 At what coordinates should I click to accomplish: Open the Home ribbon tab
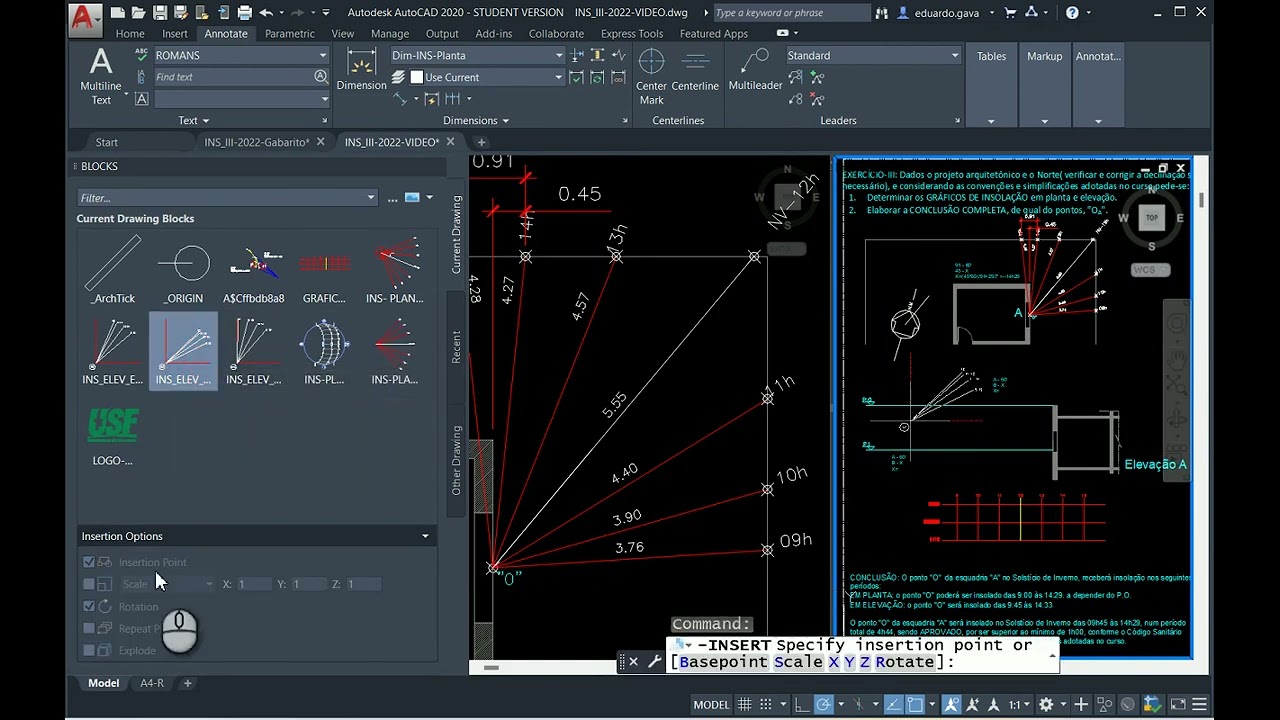(x=130, y=33)
